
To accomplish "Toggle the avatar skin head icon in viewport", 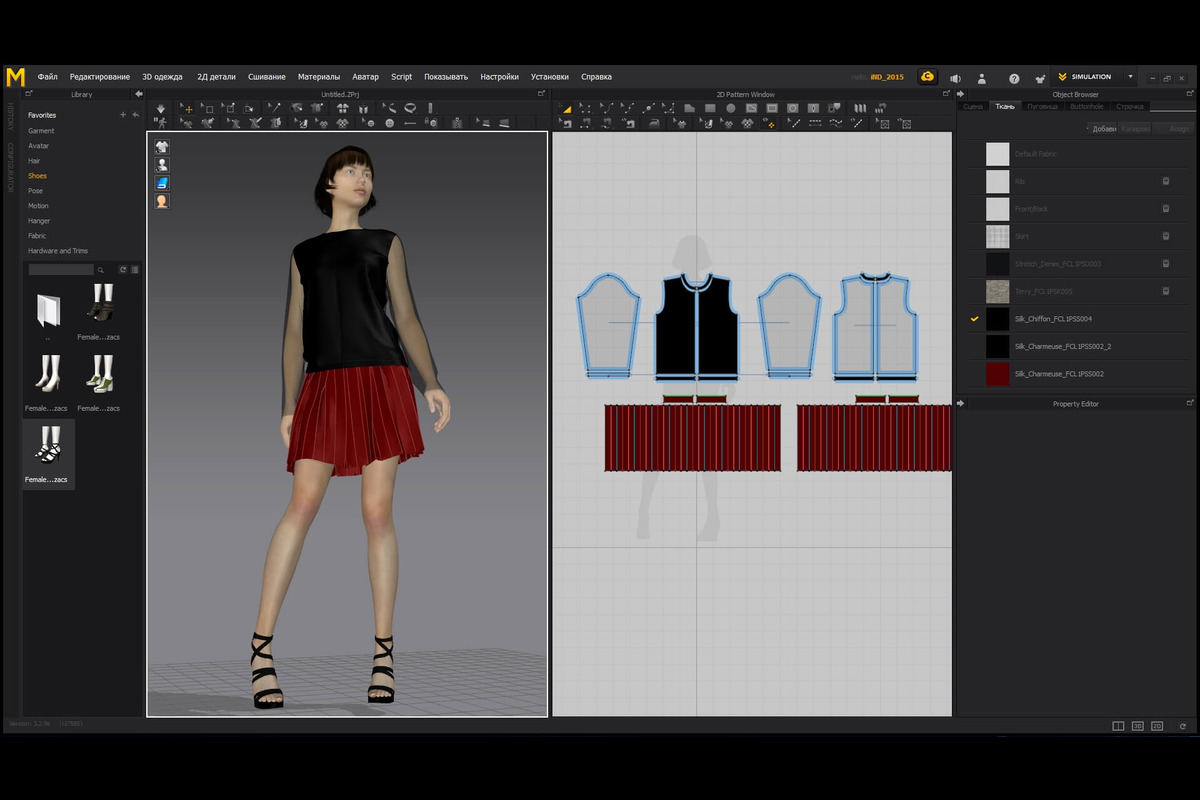I will coord(161,201).
